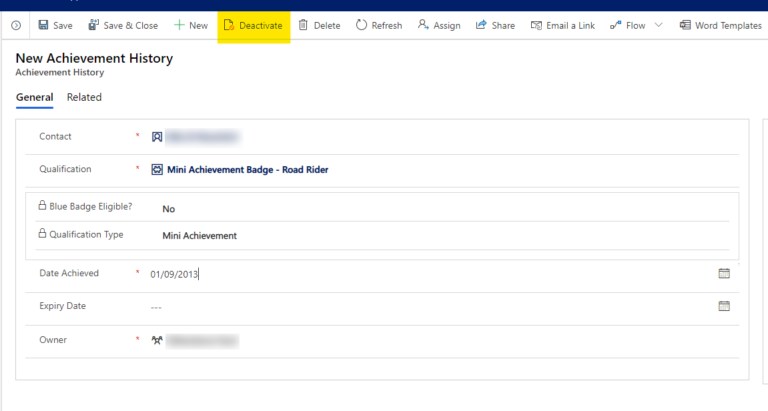This screenshot has width=768, height=411.
Task: Expand the Flow dropdown chevron
Action: coord(658,25)
